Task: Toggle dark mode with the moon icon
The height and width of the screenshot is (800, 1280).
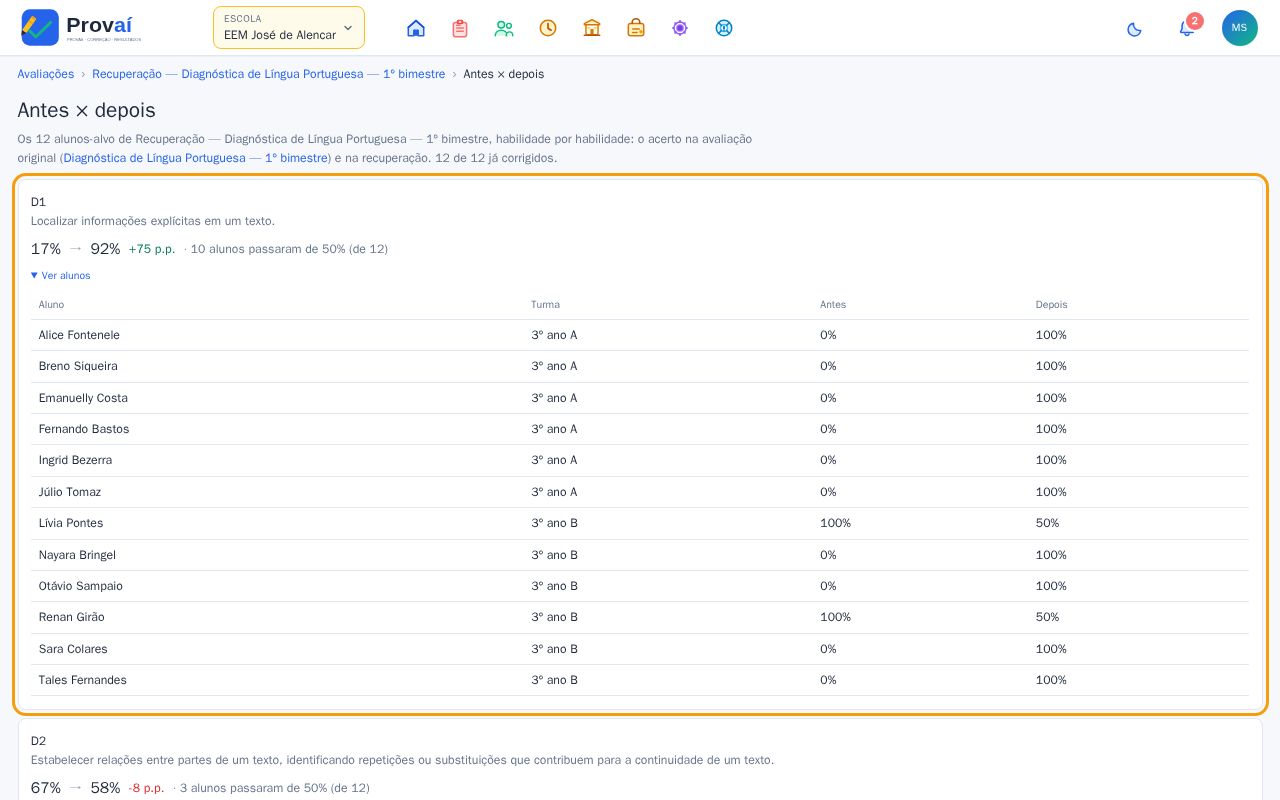Action: (x=1134, y=29)
